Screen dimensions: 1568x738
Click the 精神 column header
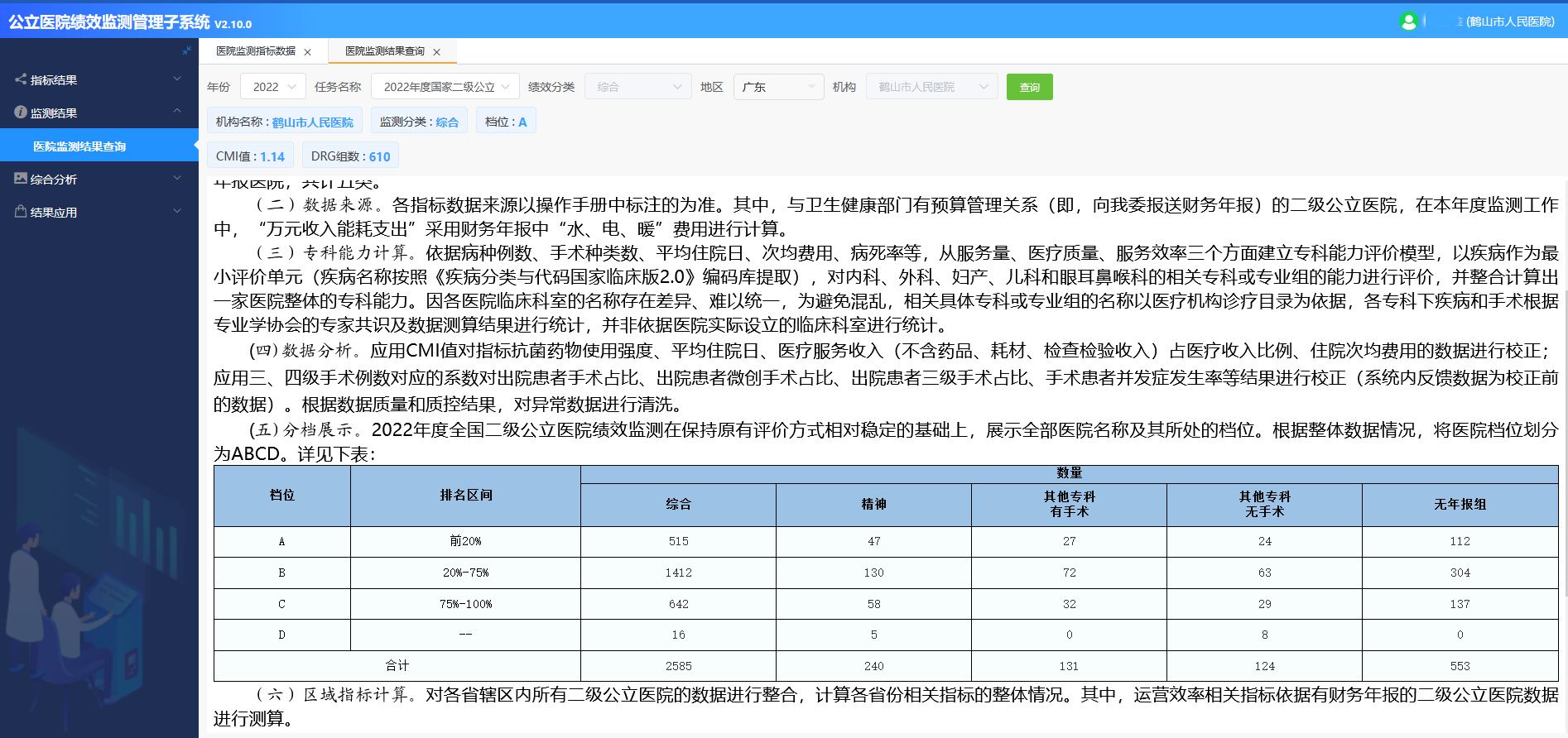pos(874,505)
